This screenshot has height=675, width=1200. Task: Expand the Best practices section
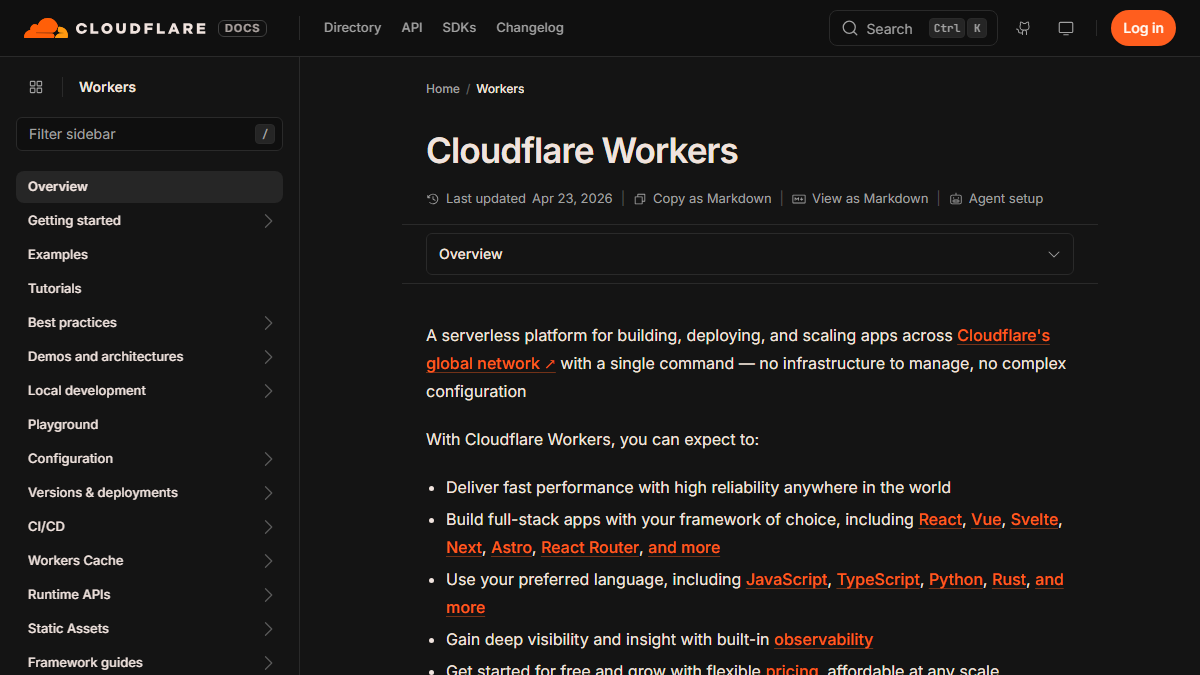pyautogui.click(x=268, y=323)
